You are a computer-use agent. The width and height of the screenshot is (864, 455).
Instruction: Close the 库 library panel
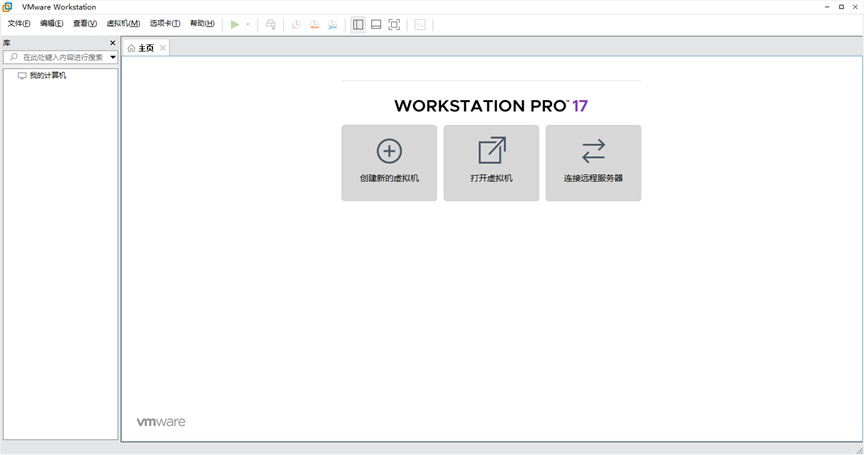click(x=112, y=43)
